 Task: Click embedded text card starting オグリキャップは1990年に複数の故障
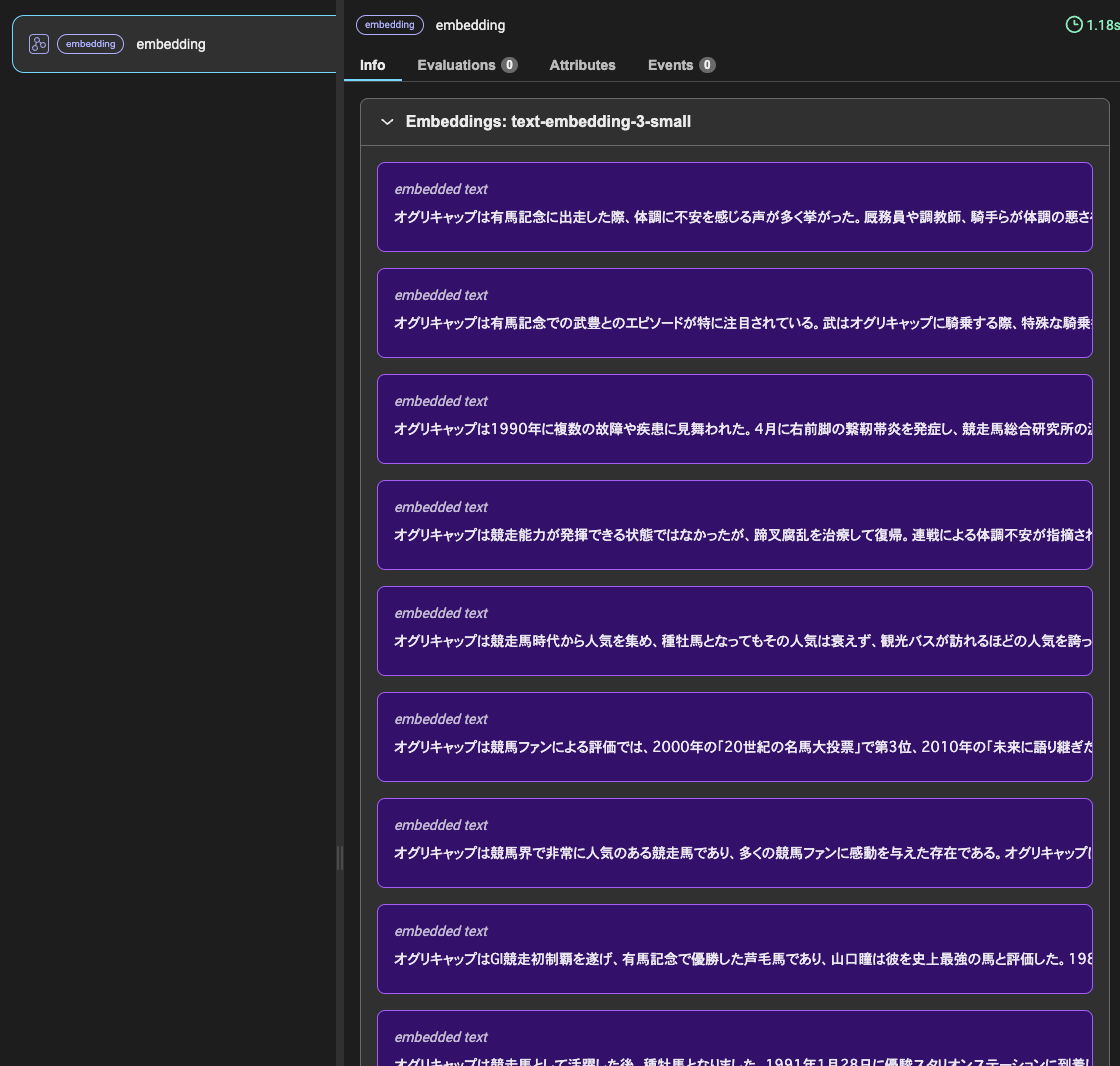(734, 419)
